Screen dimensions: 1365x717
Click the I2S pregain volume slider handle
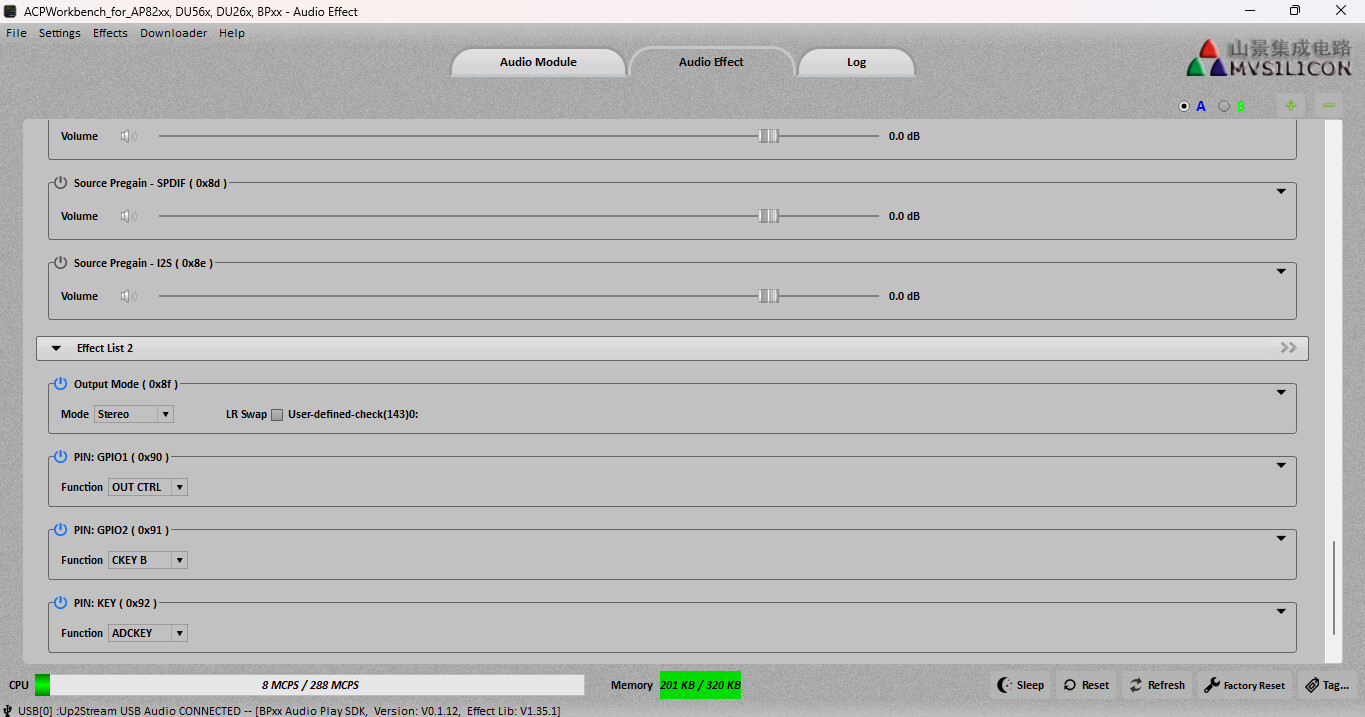768,296
